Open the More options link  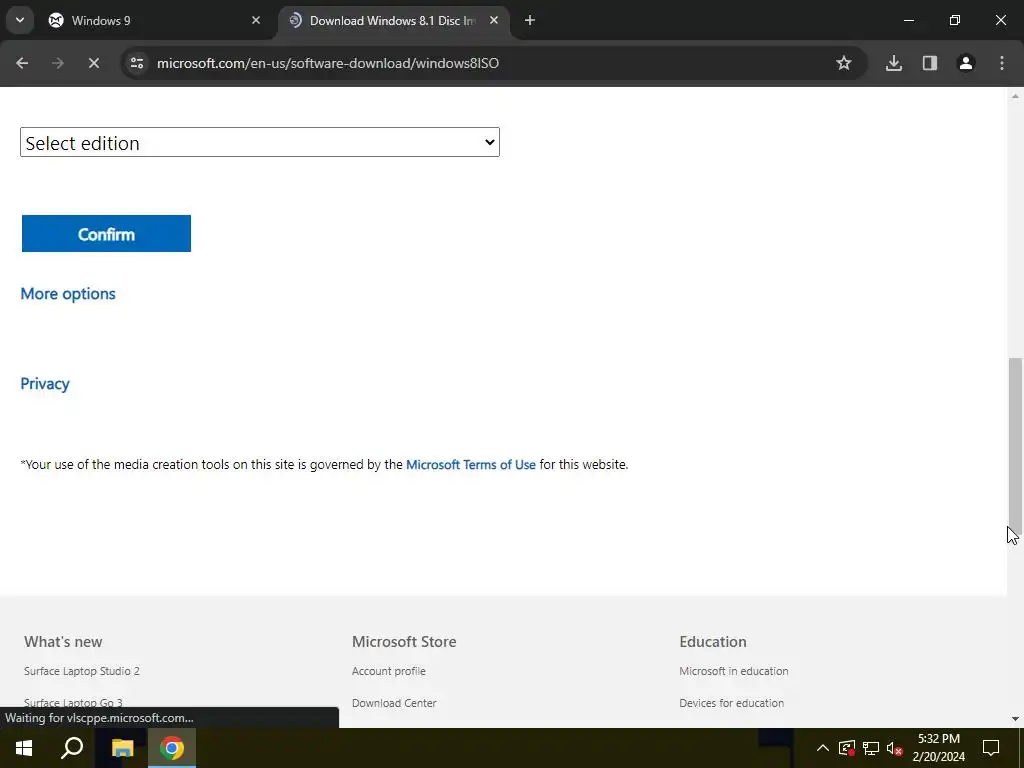coord(68,294)
